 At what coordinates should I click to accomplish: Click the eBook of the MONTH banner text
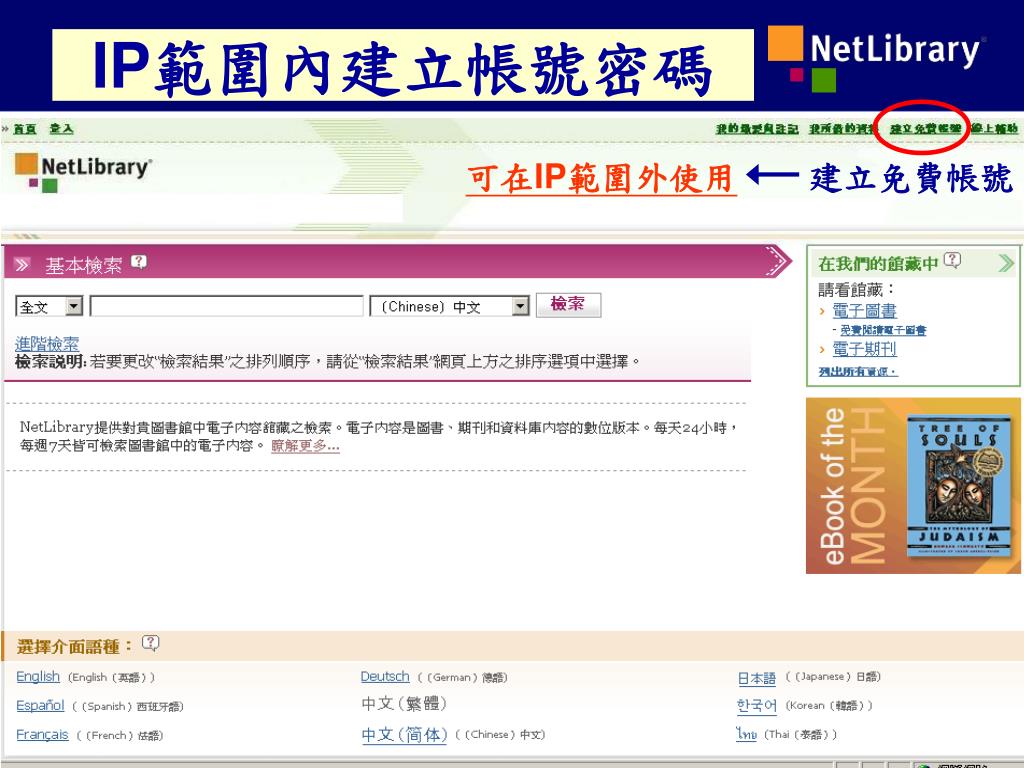tap(854, 486)
